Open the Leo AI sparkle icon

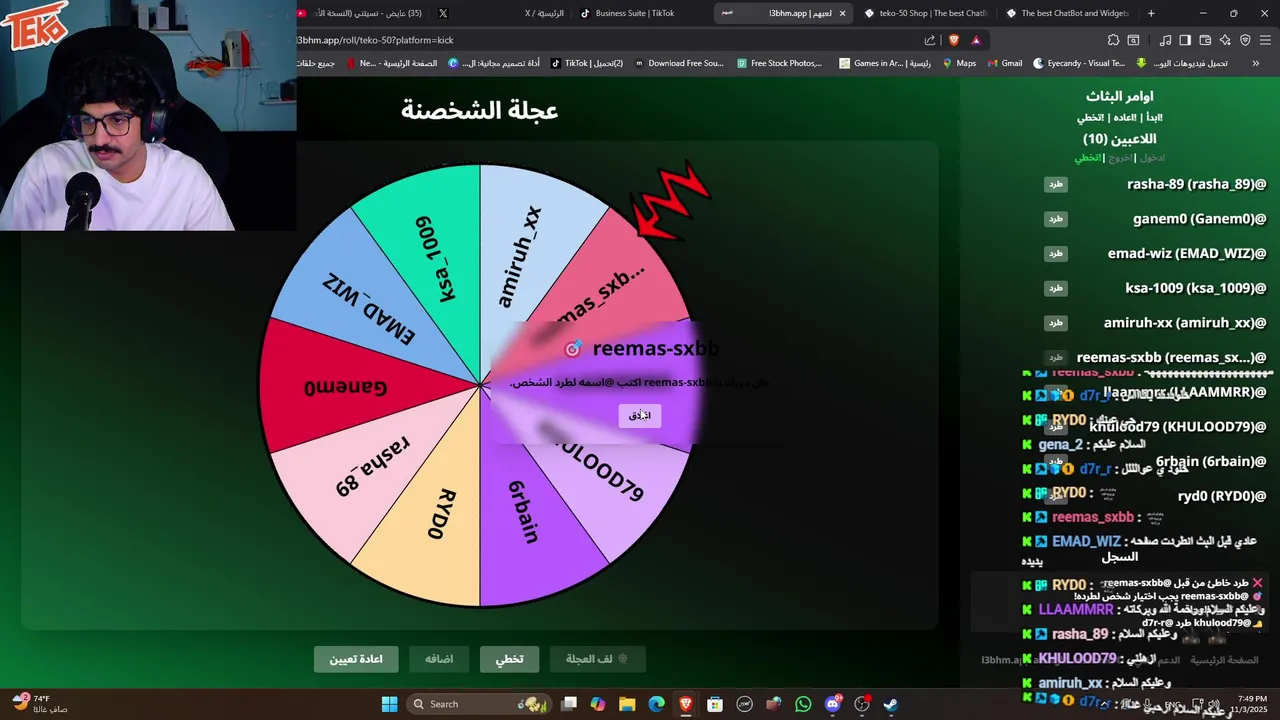pyautogui.click(x=1225, y=40)
